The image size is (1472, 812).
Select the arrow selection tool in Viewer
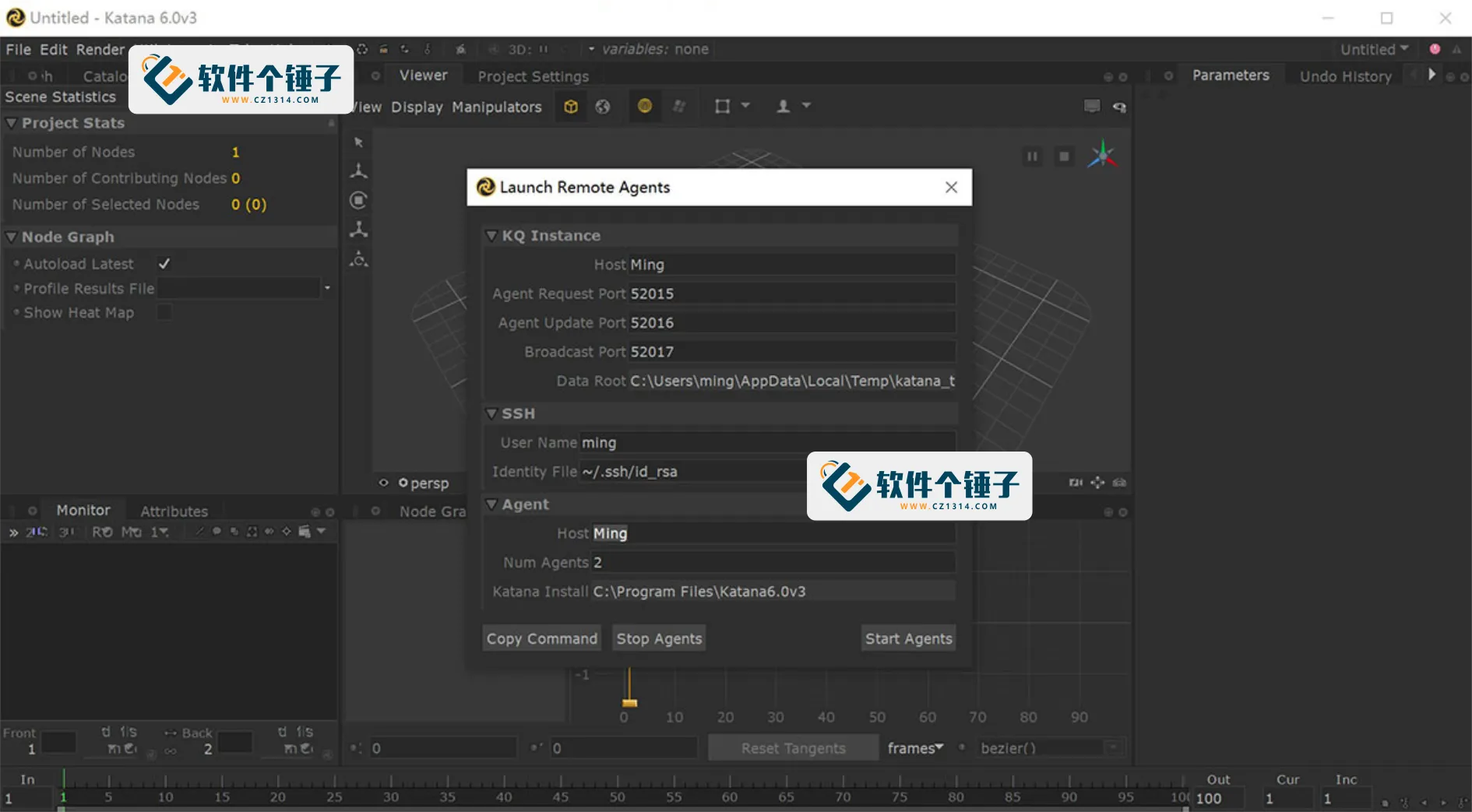pyautogui.click(x=358, y=142)
